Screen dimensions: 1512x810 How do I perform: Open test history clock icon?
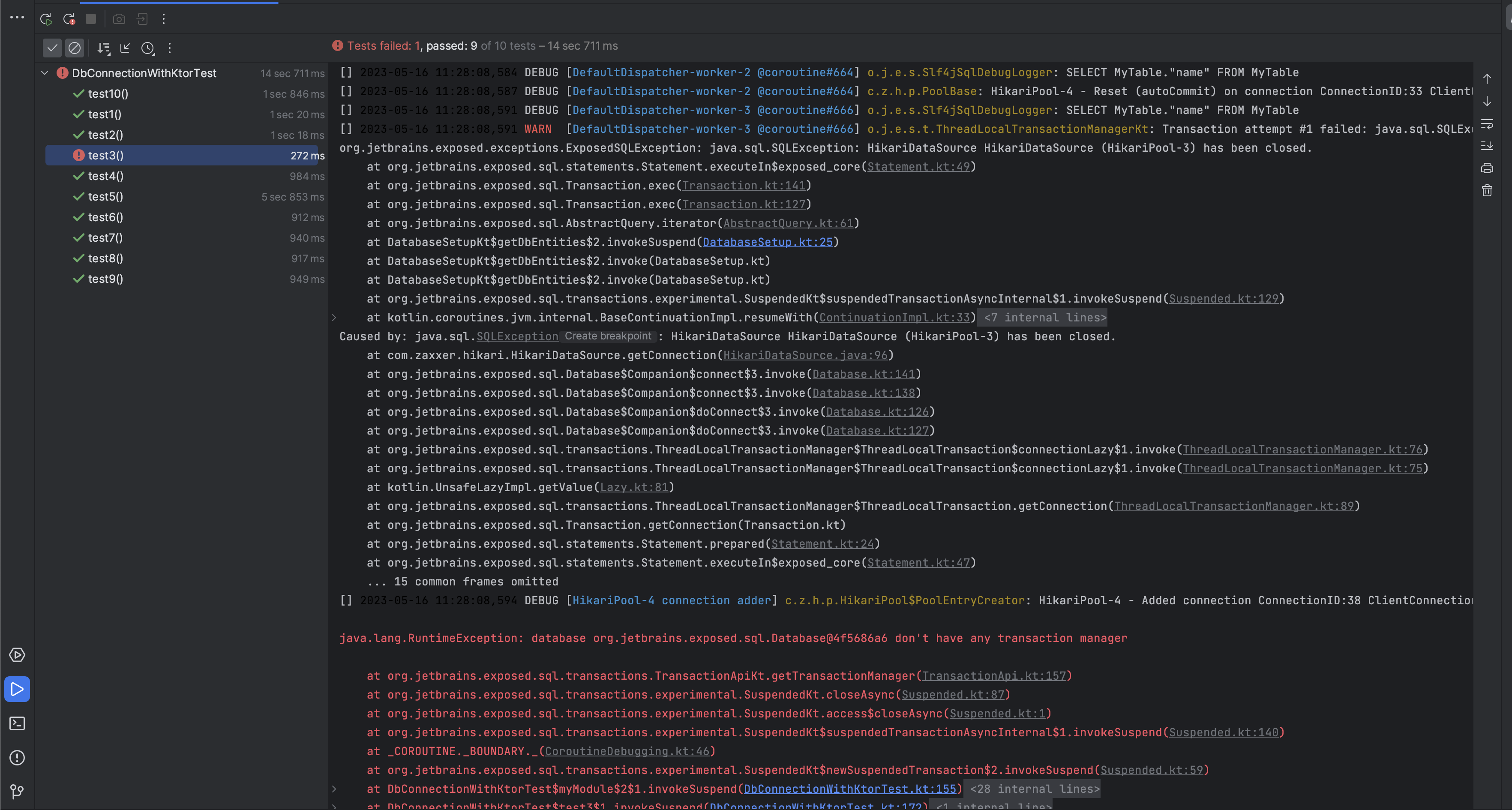(x=148, y=48)
